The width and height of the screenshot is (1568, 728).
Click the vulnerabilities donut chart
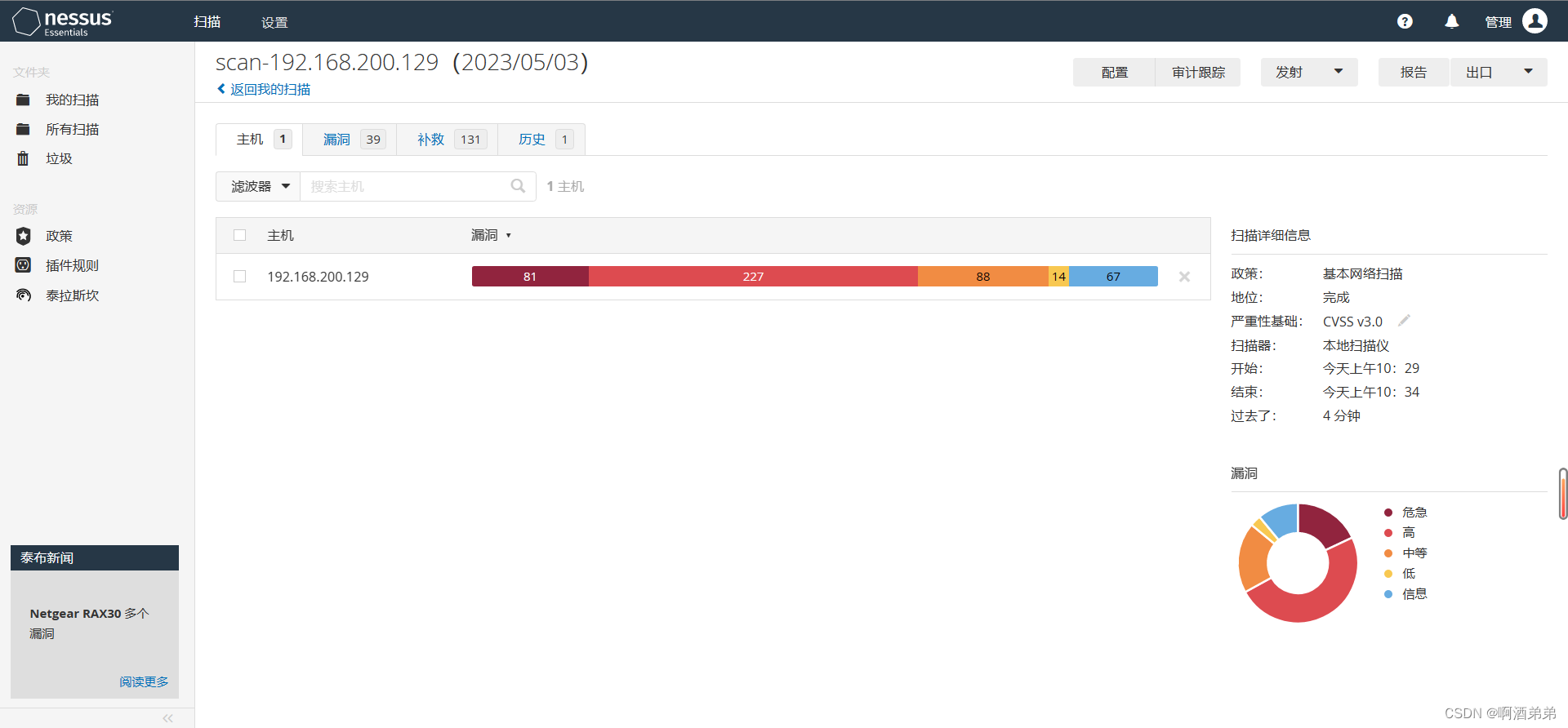point(1298,563)
